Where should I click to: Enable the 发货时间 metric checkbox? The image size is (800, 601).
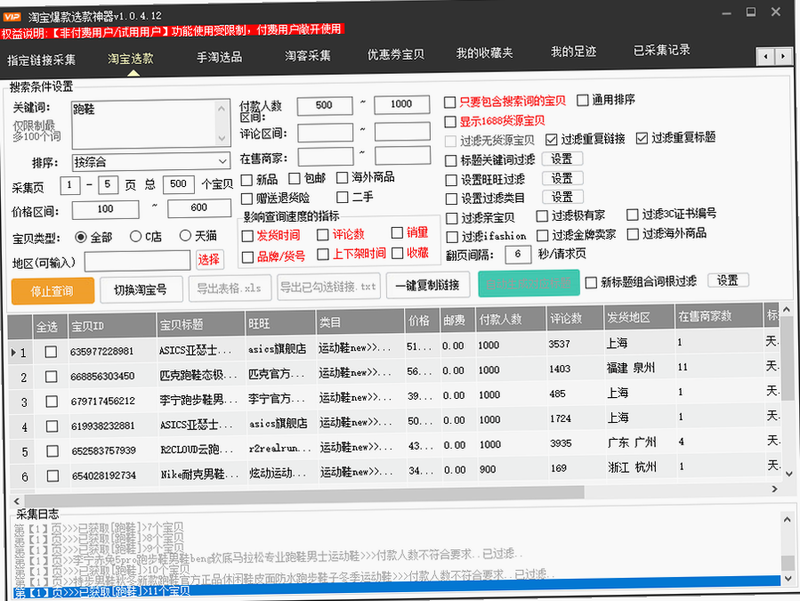tap(247, 236)
